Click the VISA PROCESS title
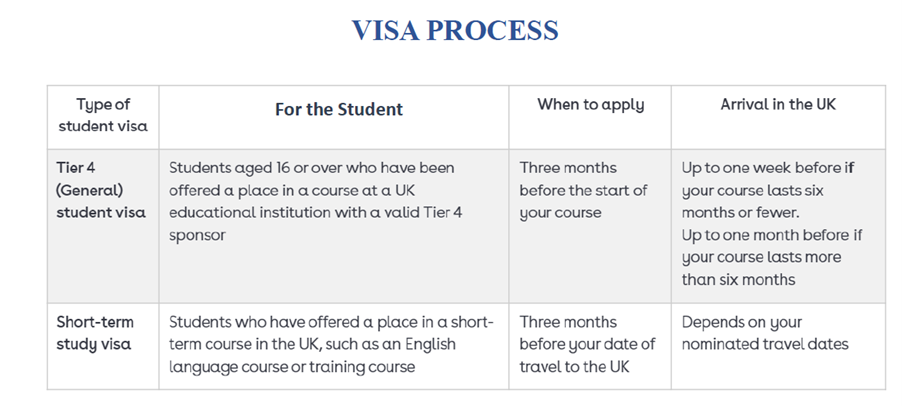The height and width of the screenshot is (406, 902). click(454, 30)
